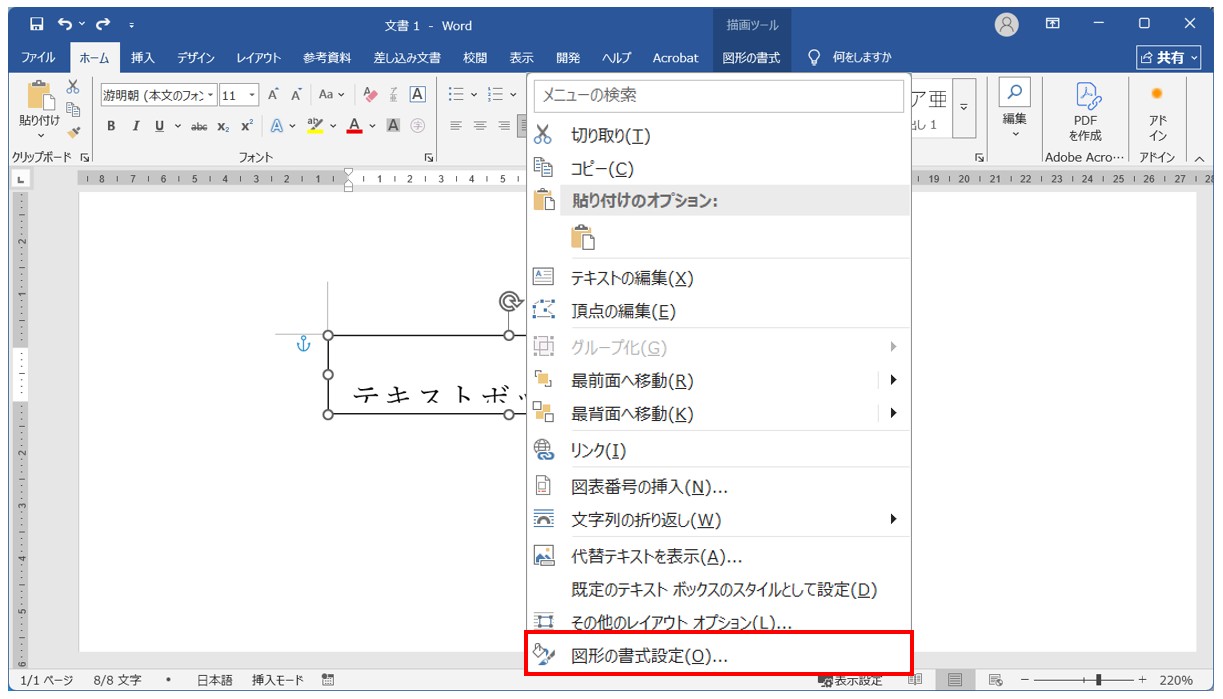The height and width of the screenshot is (699, 1223).
Task: Click the 共有 (Share) button
Action: pos(1169,58)
